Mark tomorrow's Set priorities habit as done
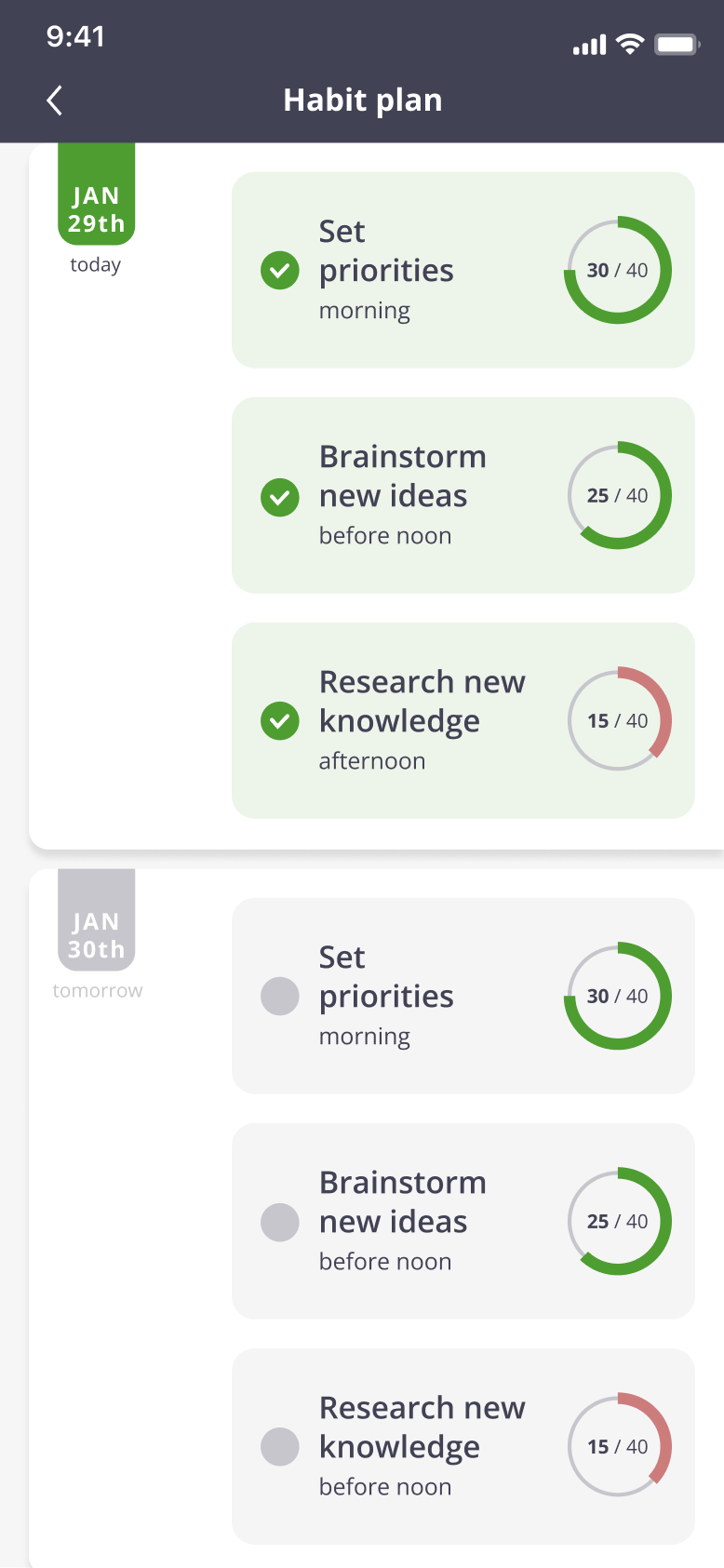724x1568 pixels. coord(280,996)
